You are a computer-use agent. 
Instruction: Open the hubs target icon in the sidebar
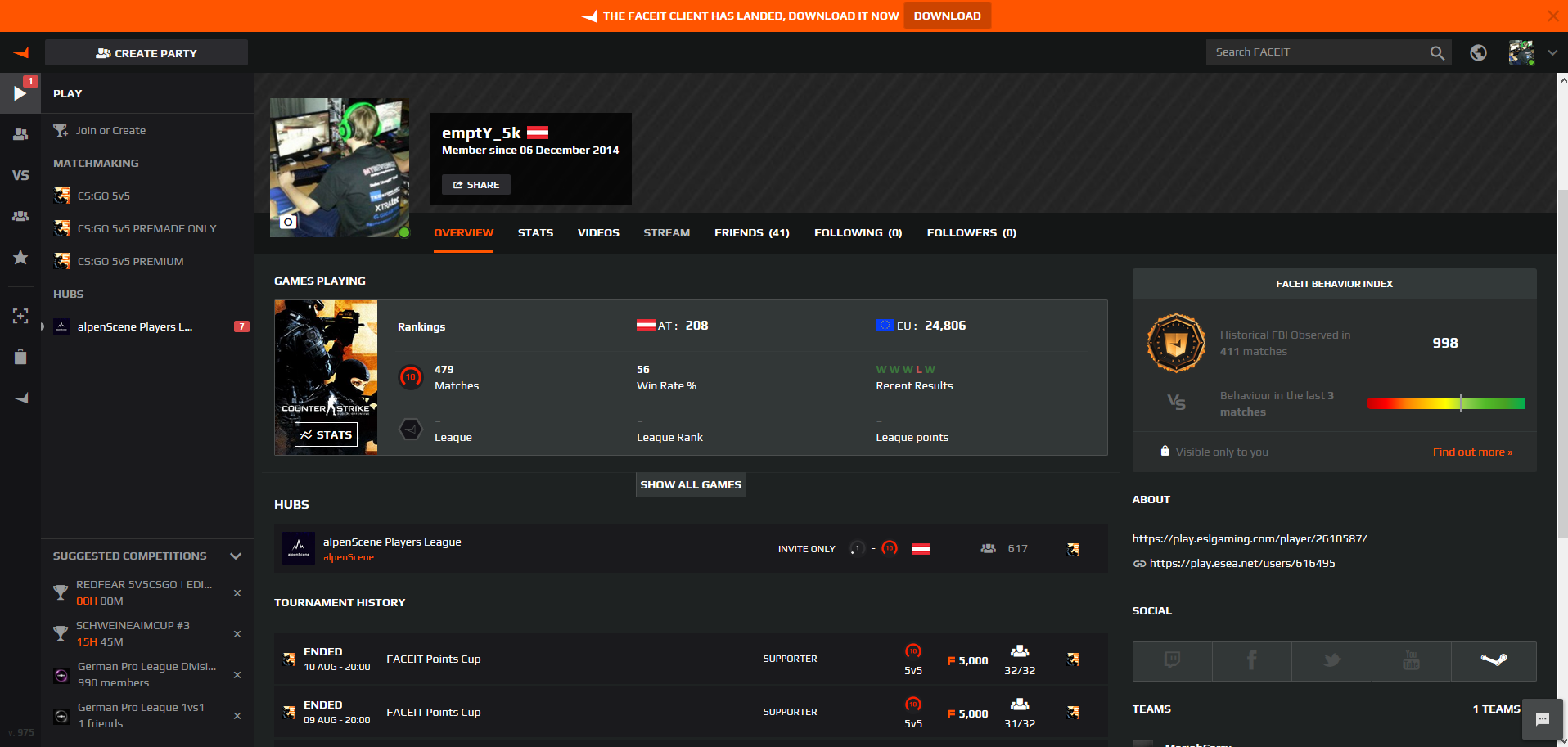(x=20, y=316)
